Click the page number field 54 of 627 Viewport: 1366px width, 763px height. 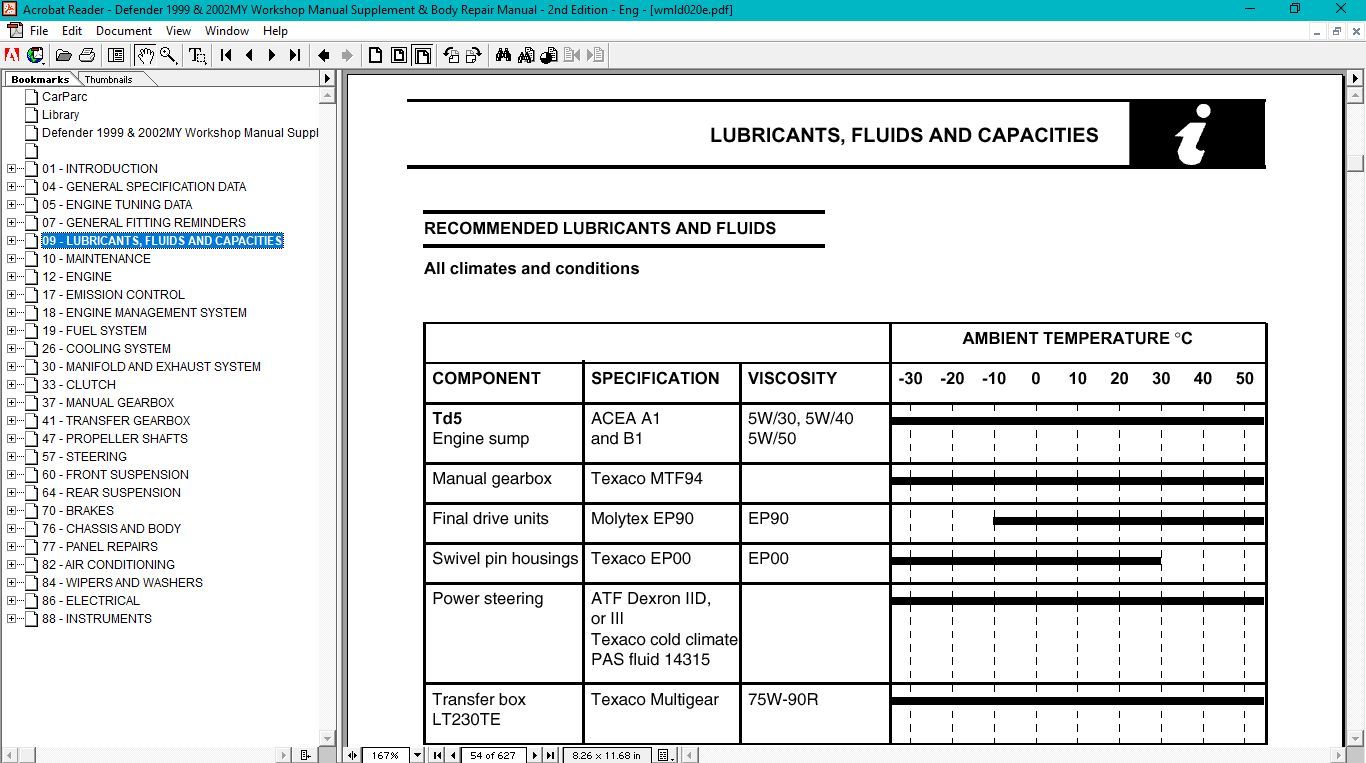point(493,755)
